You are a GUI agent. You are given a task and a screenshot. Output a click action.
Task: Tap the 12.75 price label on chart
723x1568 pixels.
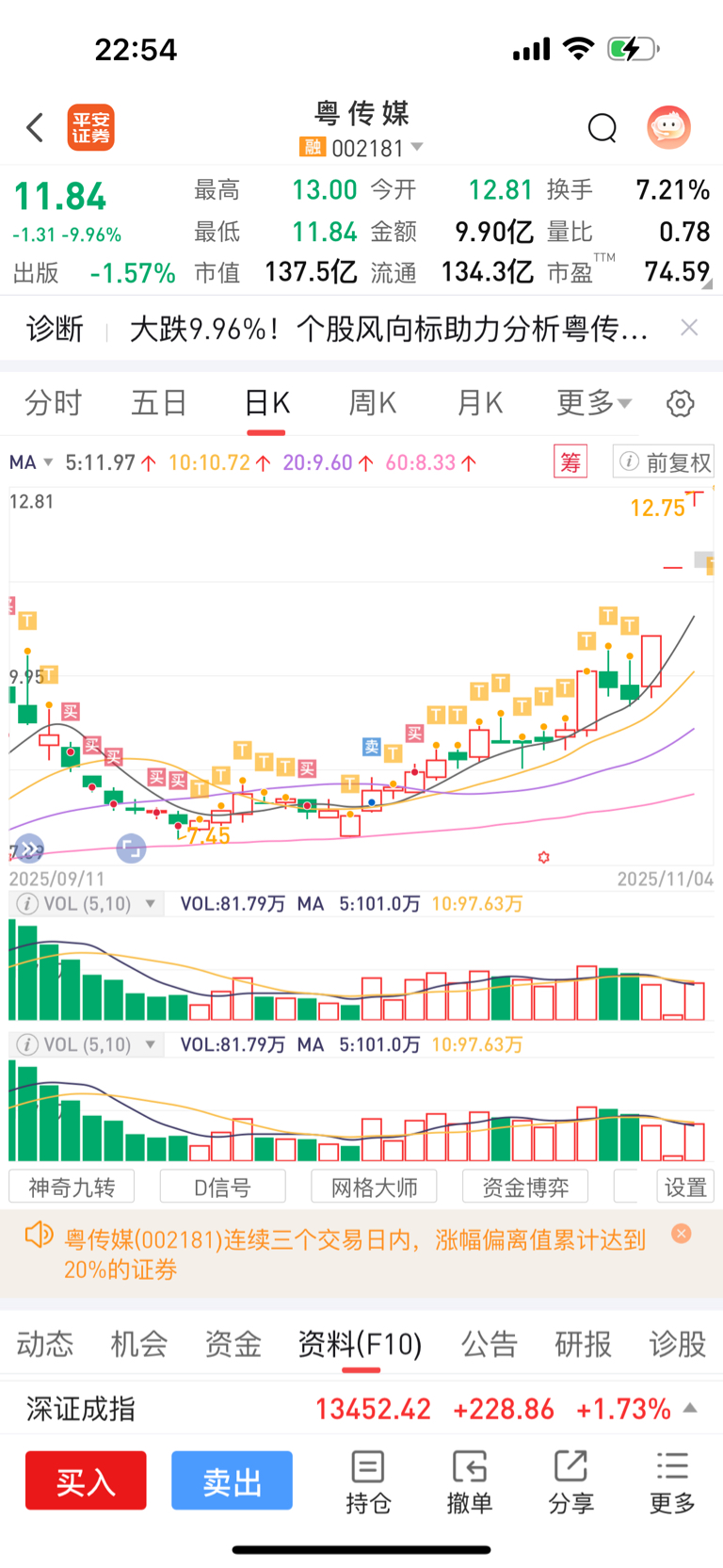tap(657, 508)
